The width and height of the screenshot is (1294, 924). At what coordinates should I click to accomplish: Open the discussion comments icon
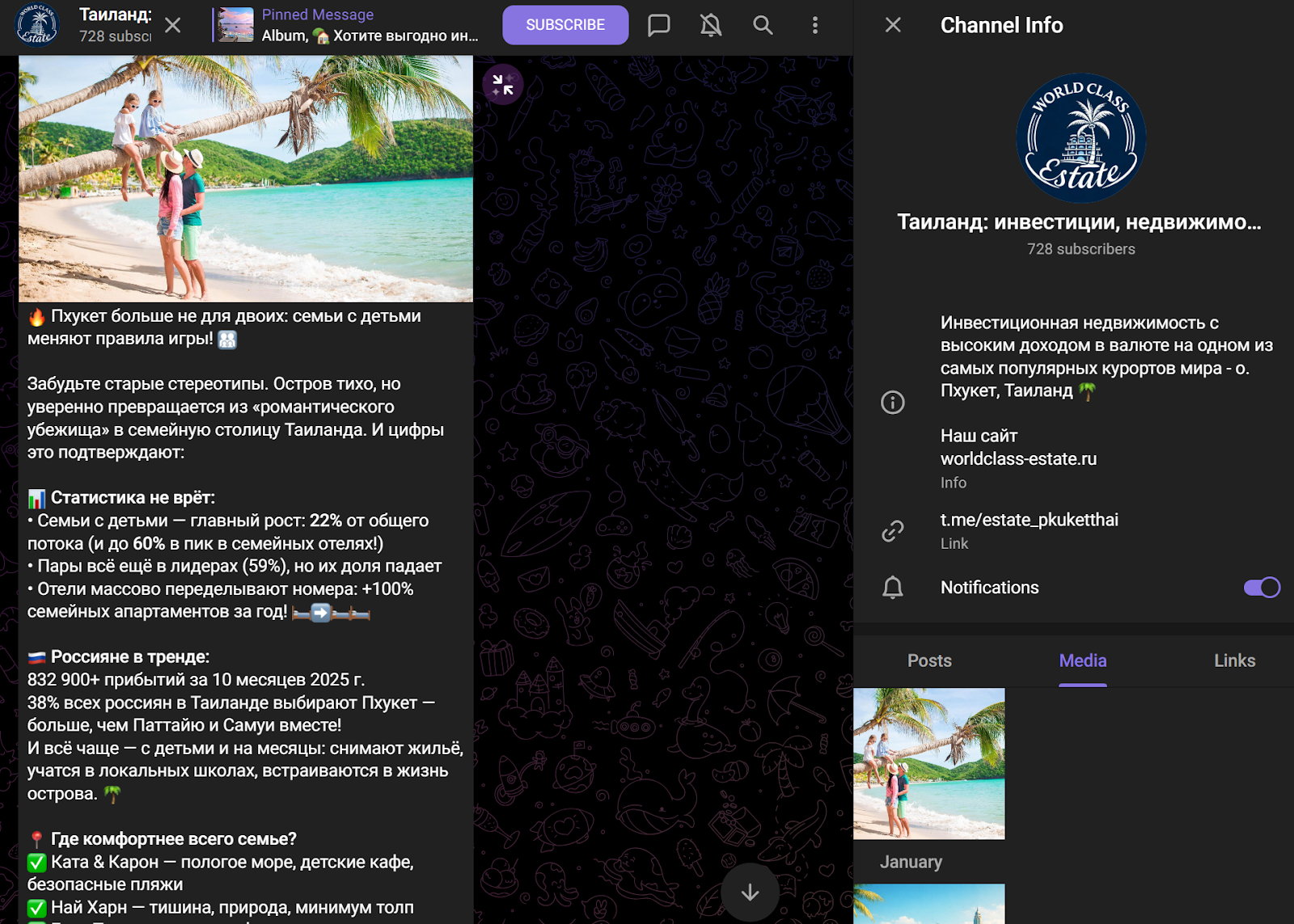pyautogui.click(x=658, y=25)
